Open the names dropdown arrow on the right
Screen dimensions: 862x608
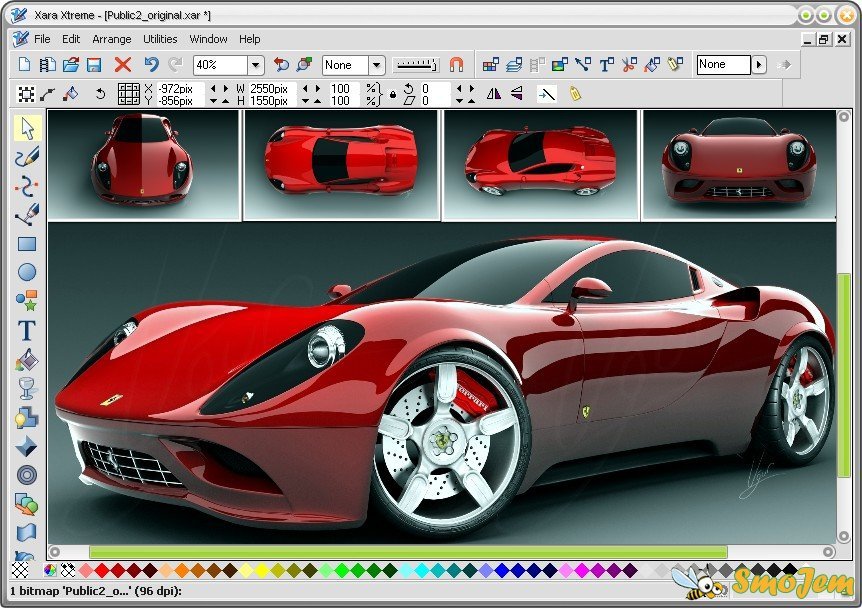(760, 65)
